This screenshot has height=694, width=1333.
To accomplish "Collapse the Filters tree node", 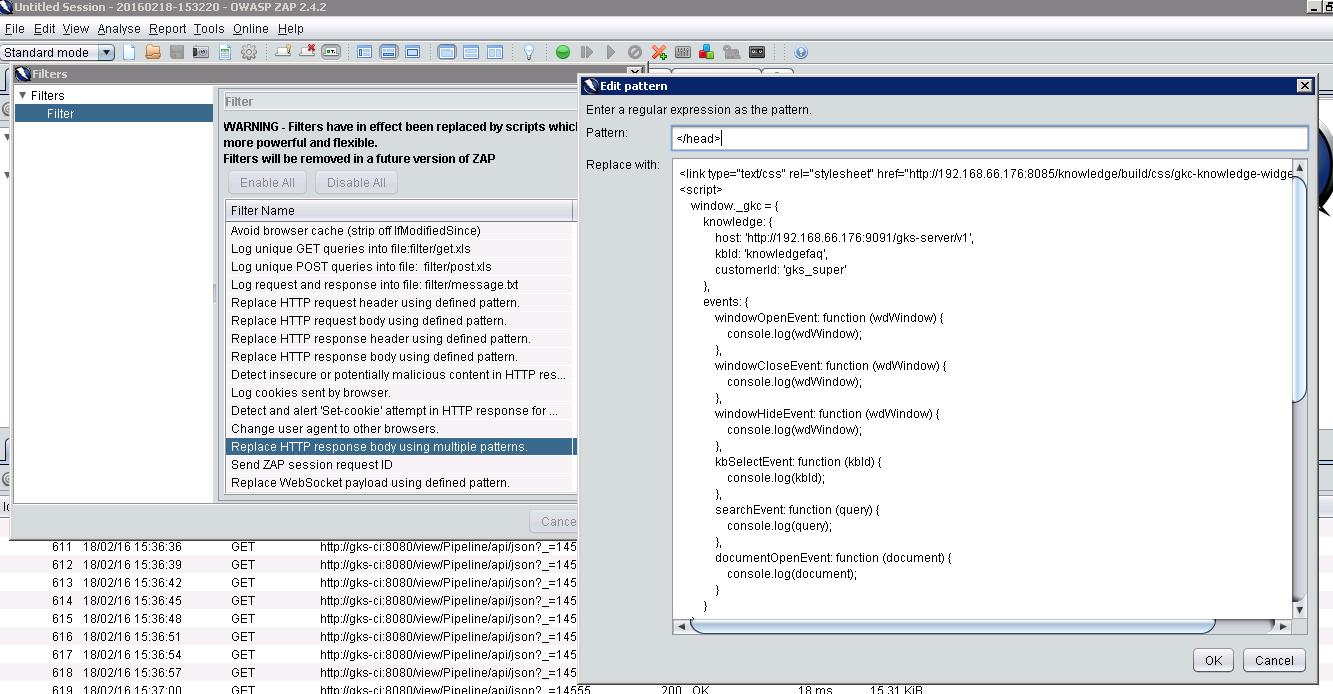I will click(x=22, y=96).
